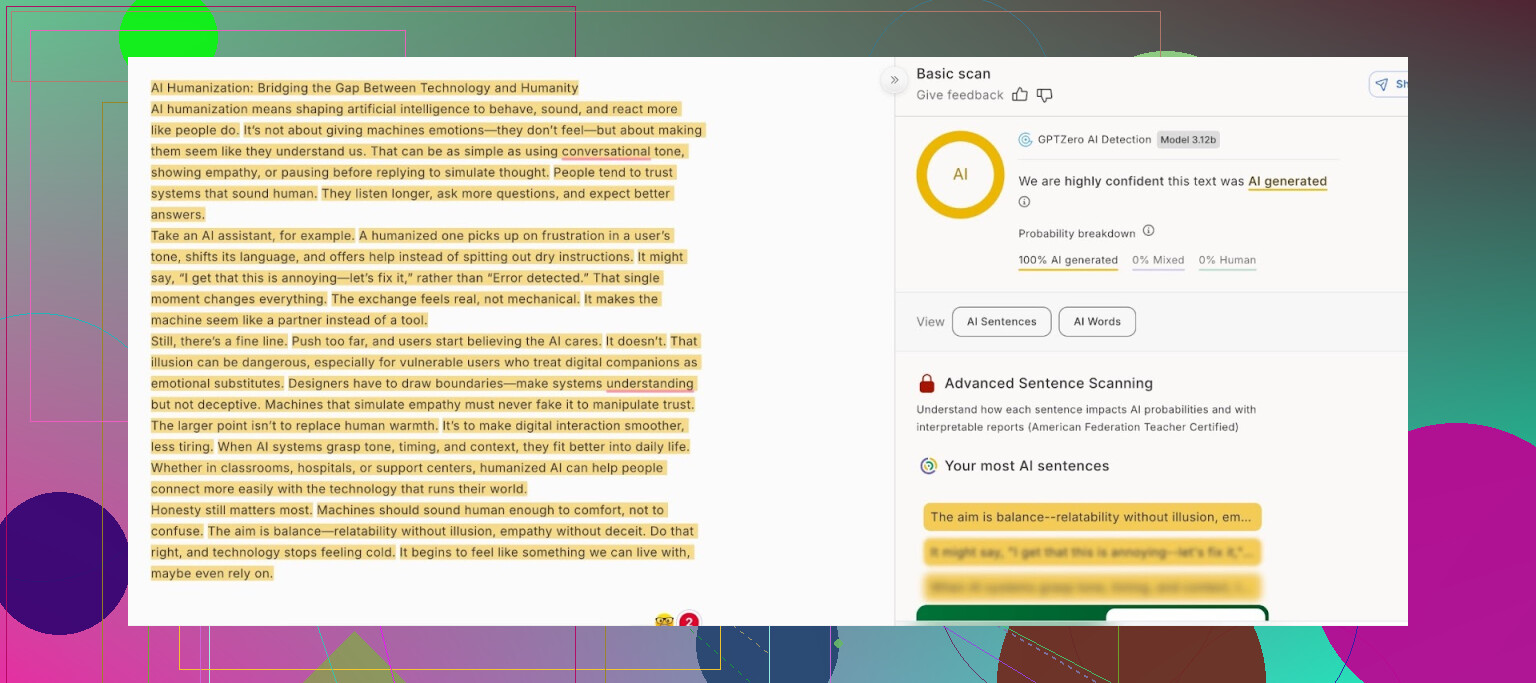
Task: Click the Give feedback text
Action: [960, 95]
